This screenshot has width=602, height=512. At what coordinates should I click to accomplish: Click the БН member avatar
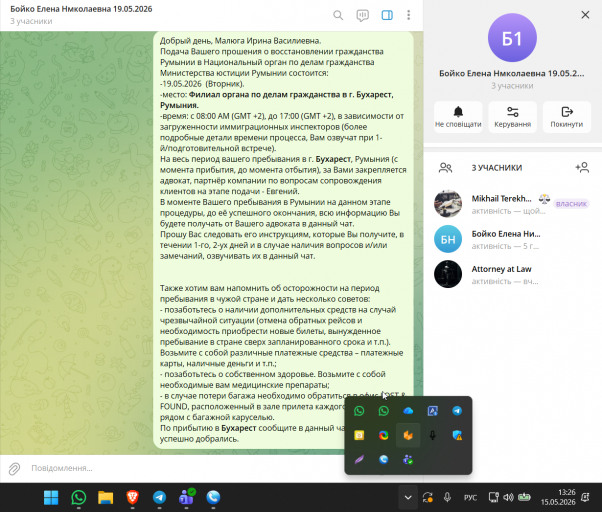[448, 239]
